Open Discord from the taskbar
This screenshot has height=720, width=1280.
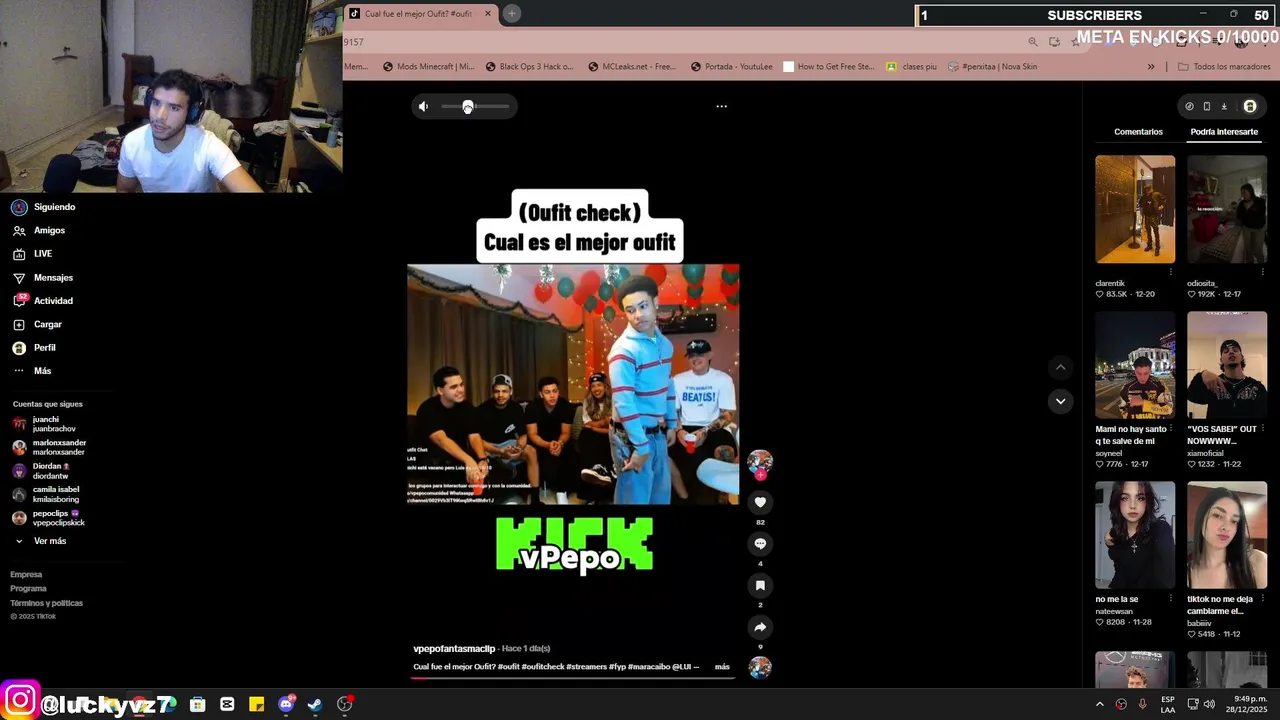(x=286, y=704)
